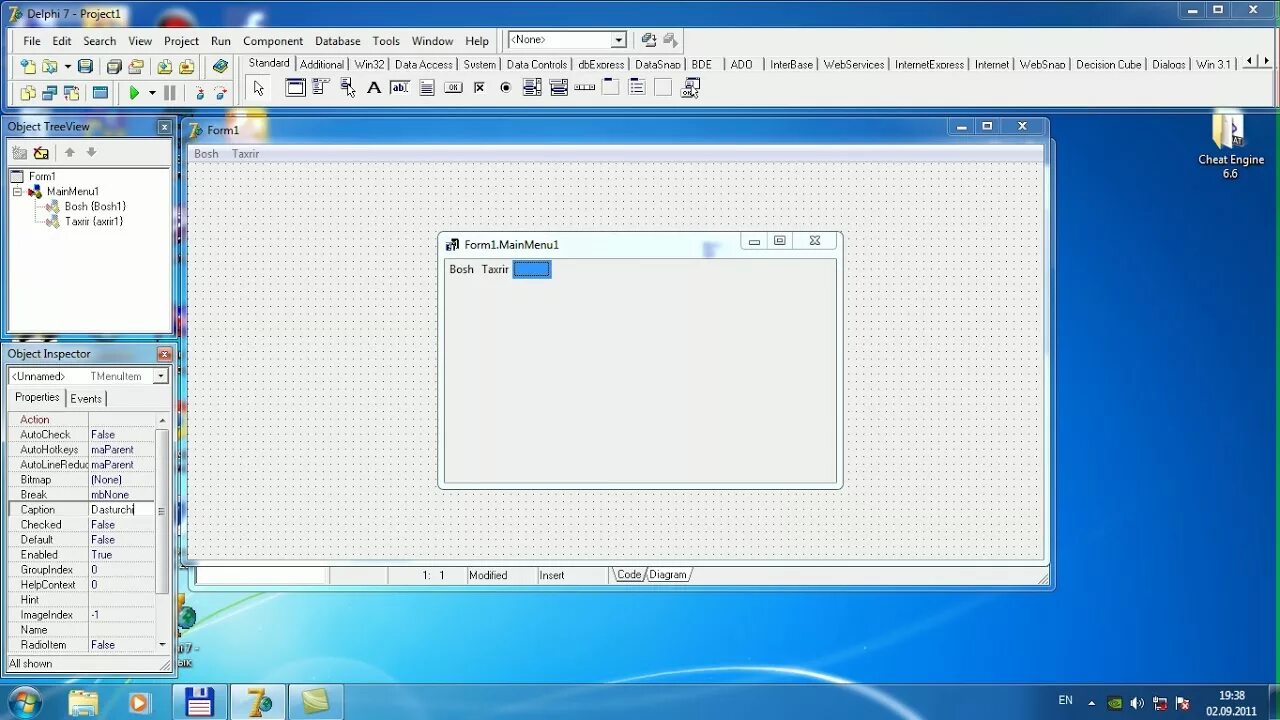
Task: Click the Enabled property value True
Action: coord(121,555)
